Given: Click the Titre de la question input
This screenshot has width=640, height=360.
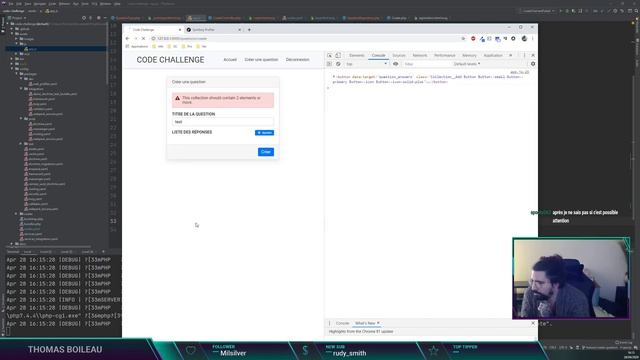Looking at the screenshot, I should coord(223,122).
